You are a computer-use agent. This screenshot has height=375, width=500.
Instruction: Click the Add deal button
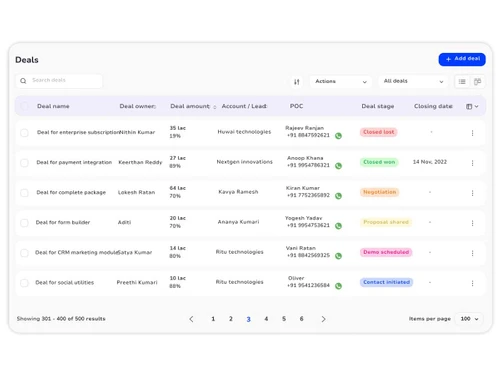pyautogui.click(x=462, y=59)
